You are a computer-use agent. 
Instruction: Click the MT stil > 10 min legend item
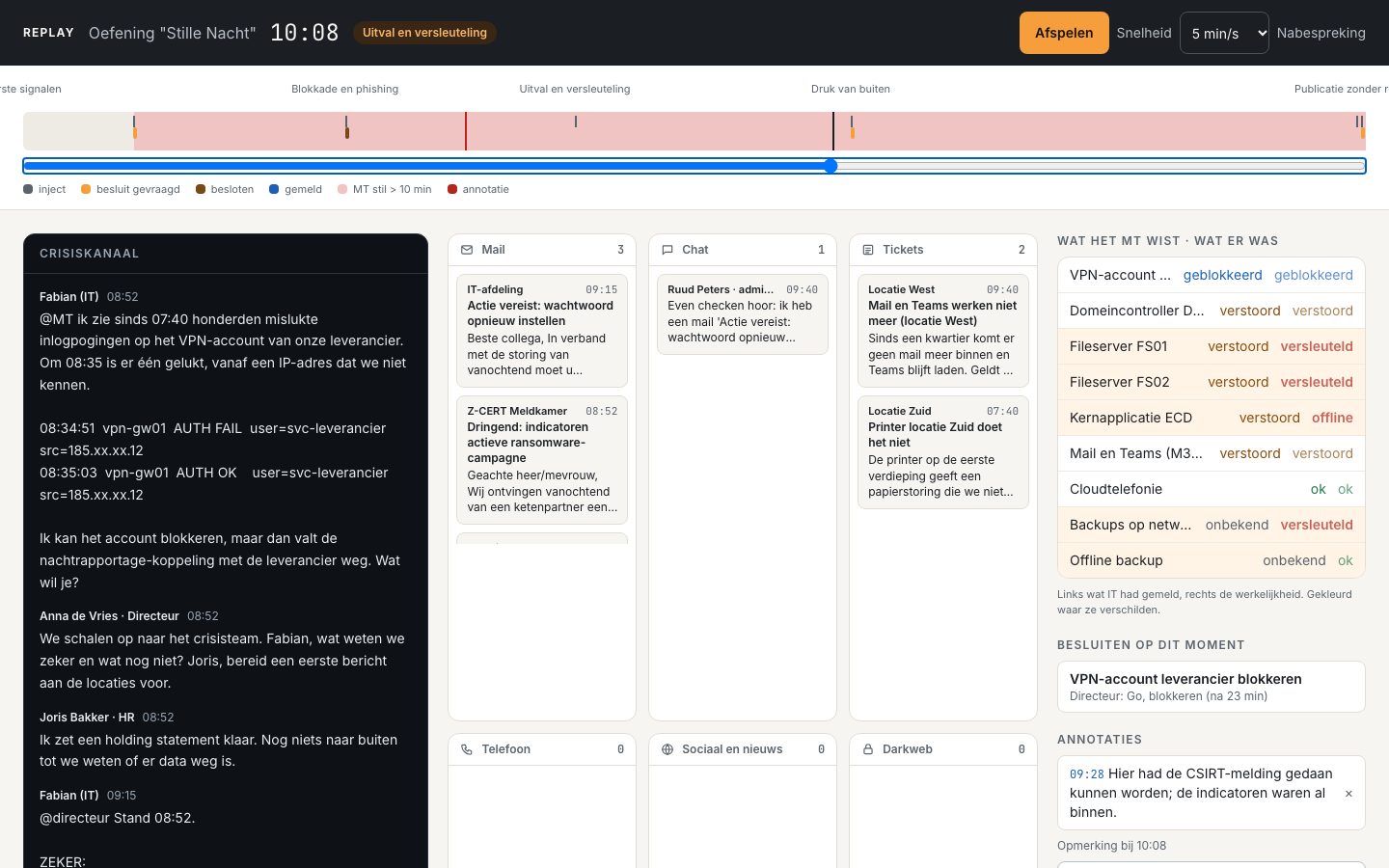pyautogui.click(x=385, y=189)
